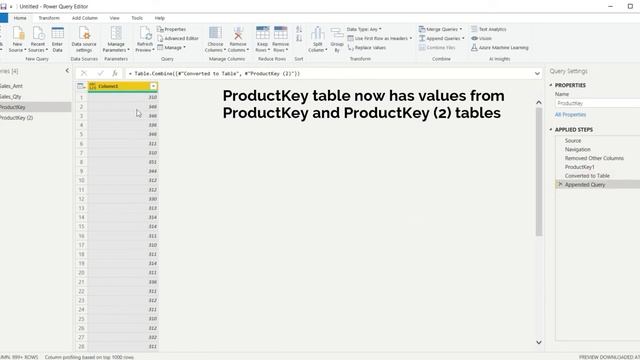Cancel the formula bar edit
Image resolution: width=640 pixels, height=360 pixels.
pos(84,73)
